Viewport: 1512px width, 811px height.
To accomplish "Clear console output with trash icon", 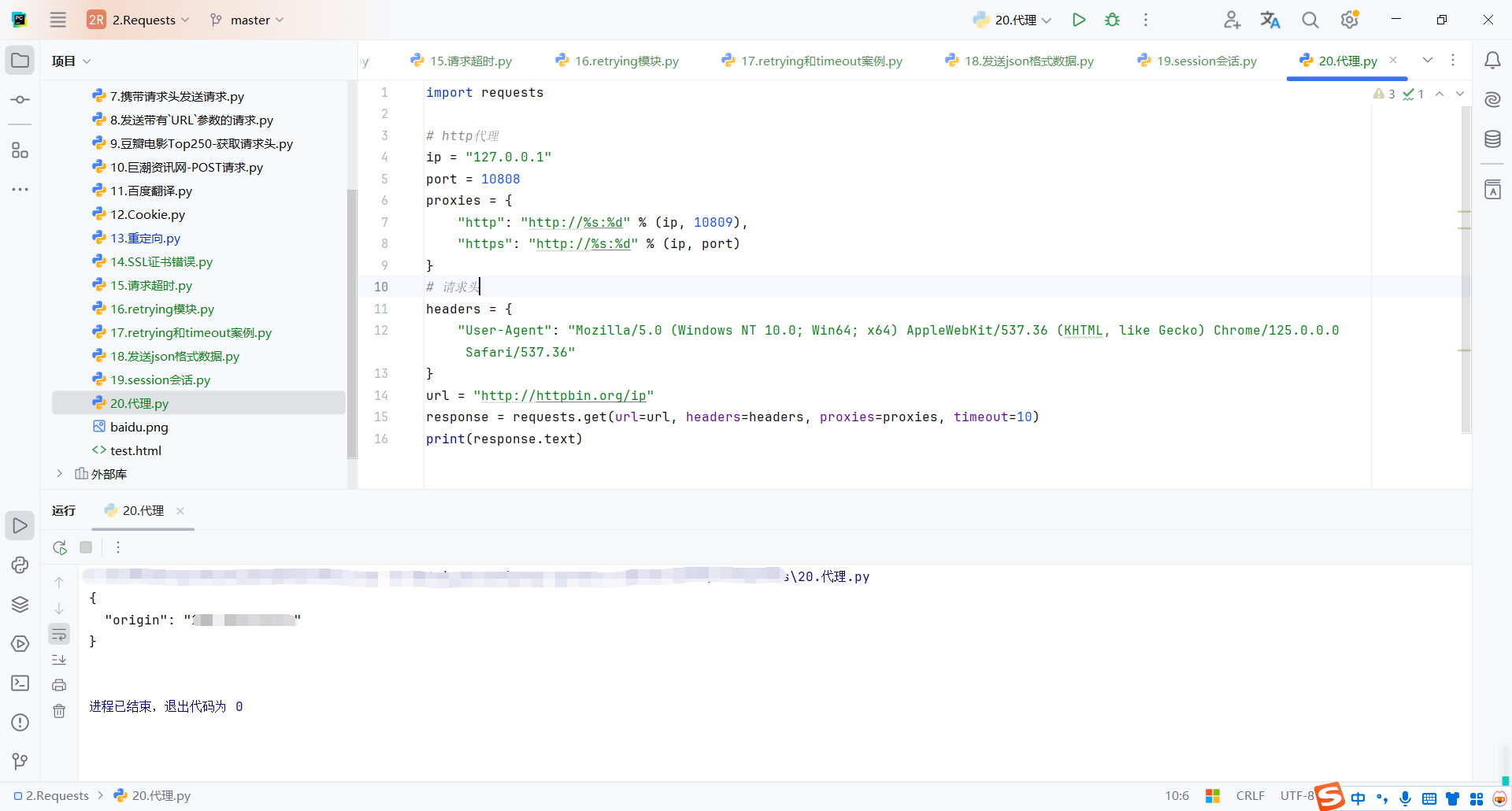I will click(59, 711).
